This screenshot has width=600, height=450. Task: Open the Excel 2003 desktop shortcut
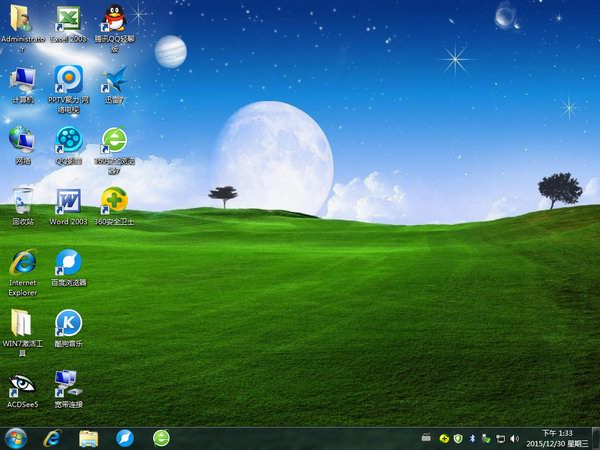point(68,19)
